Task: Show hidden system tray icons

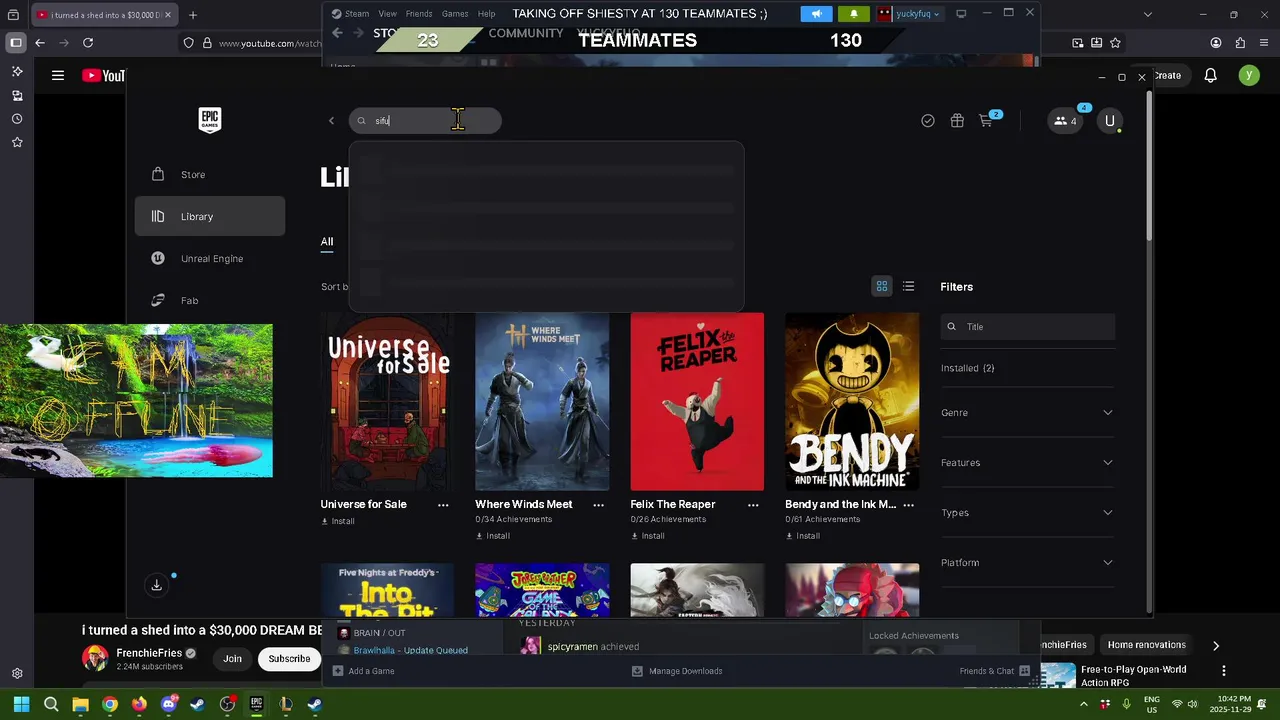Action: pos(1083,704)
